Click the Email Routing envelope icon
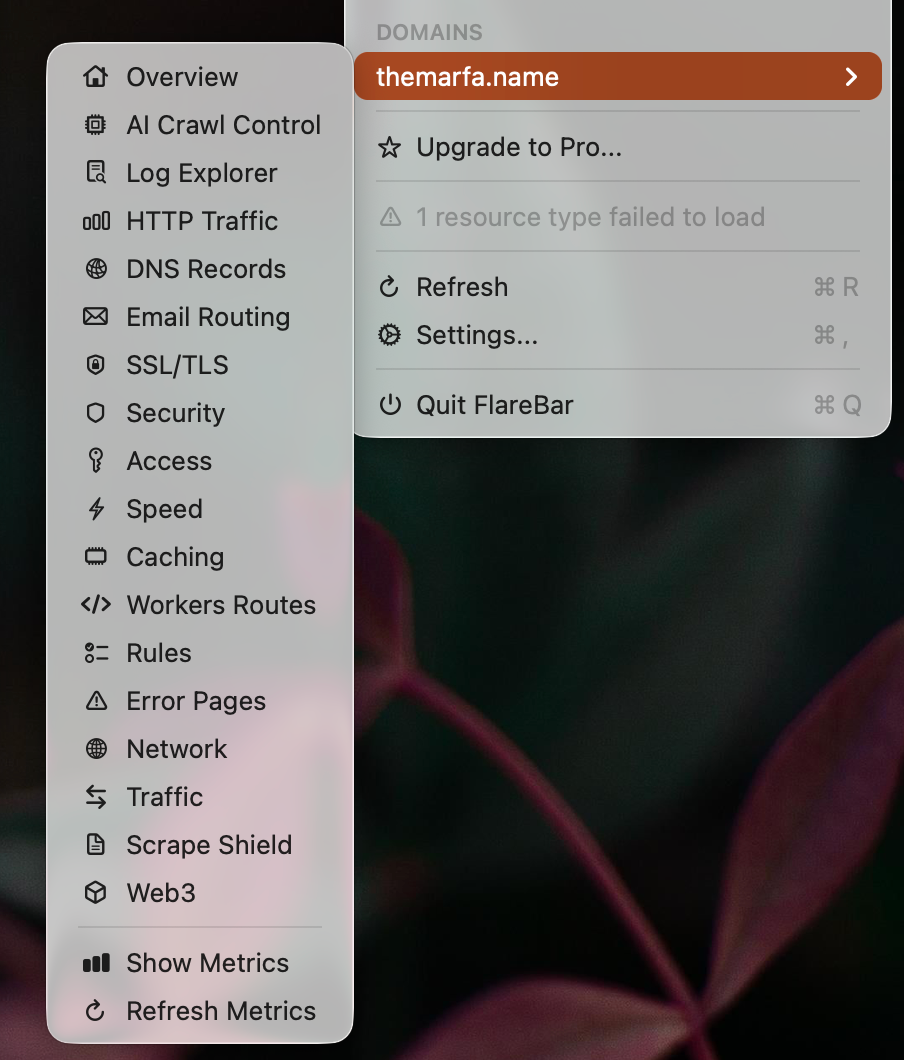Viewport: 904px width, 1060px height. (x=96, y=317)
